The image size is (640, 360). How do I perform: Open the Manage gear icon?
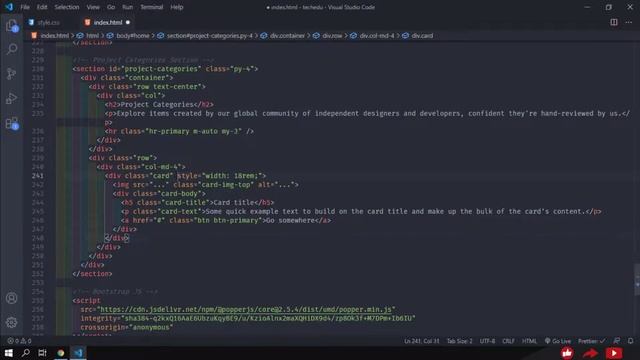coord(11,322)
